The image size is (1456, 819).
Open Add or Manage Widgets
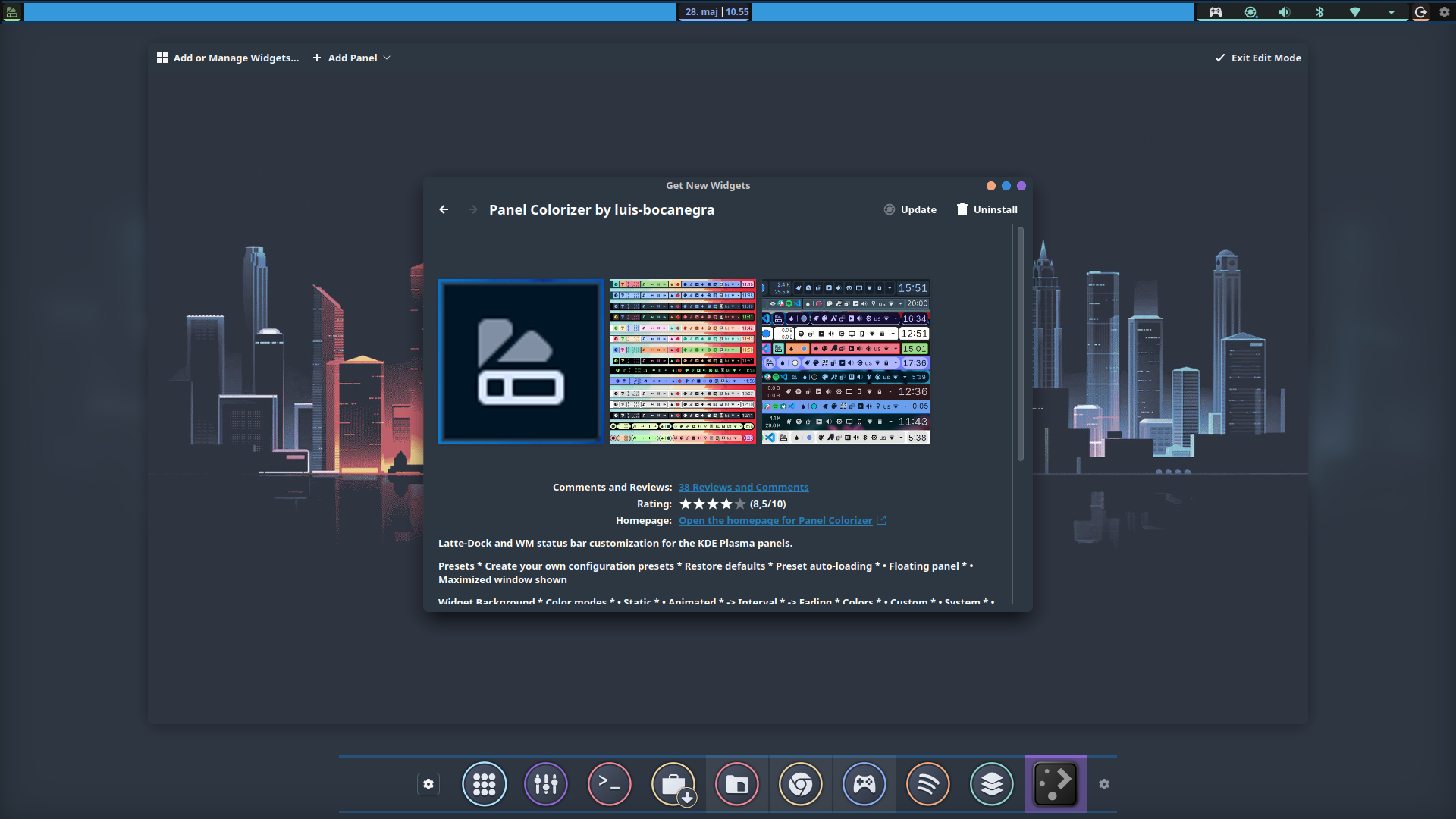[227, 58]
